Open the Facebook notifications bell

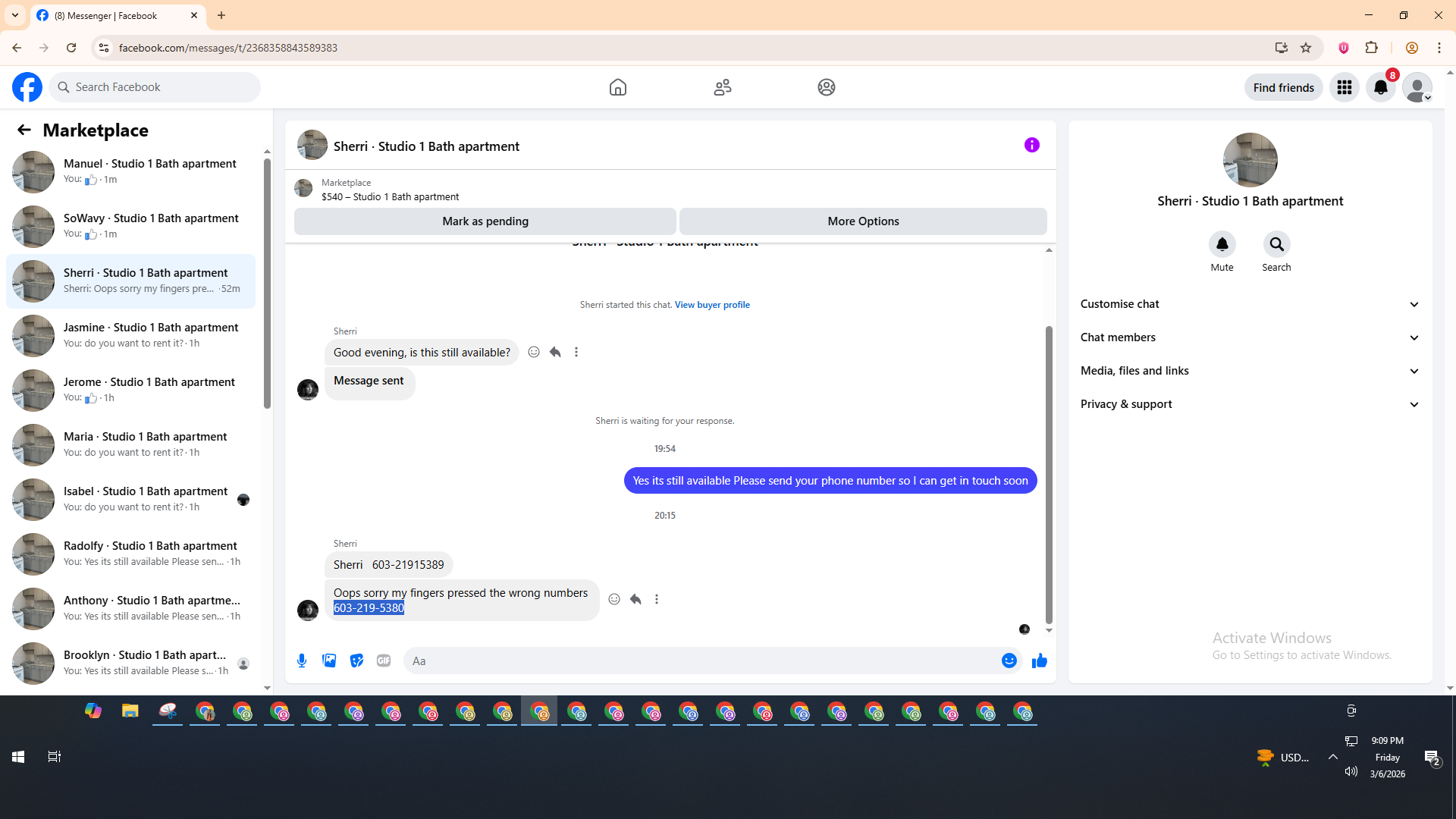(x=1380, y=87)
